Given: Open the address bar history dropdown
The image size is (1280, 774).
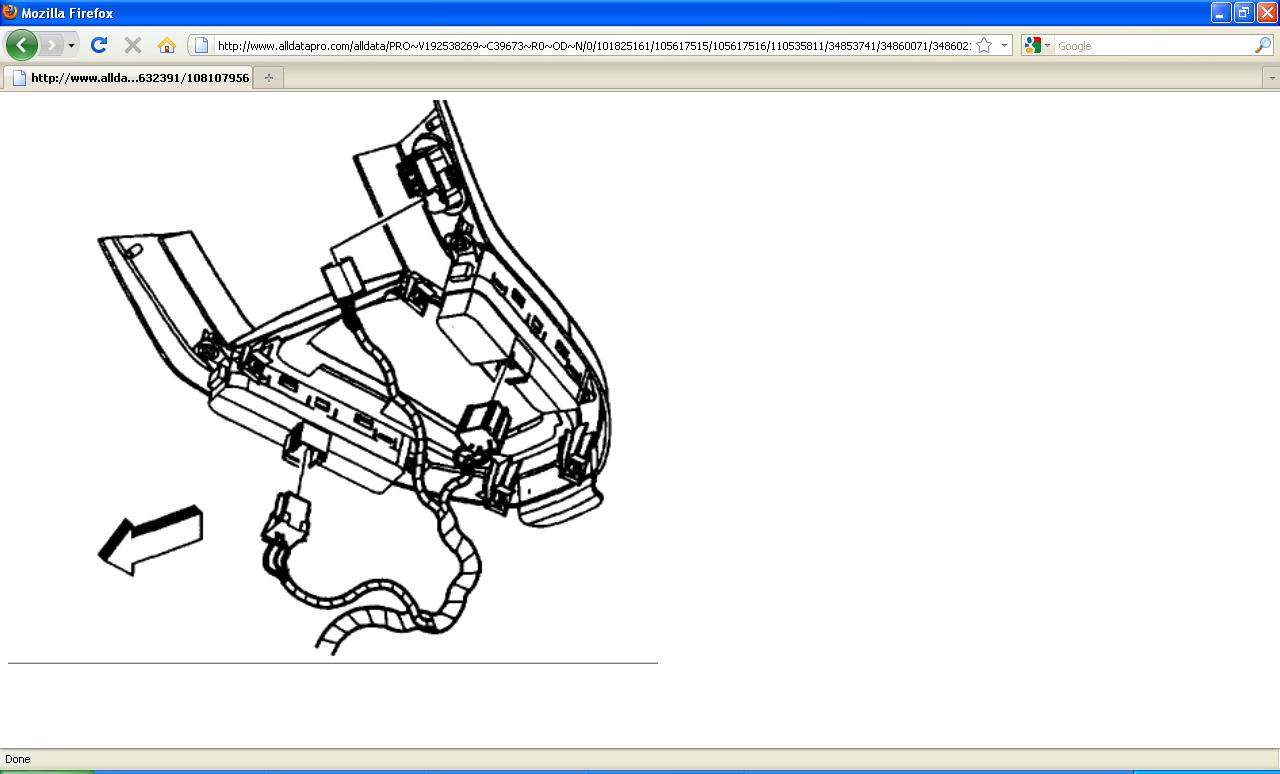Looking at the screenshot, I should coord(1004,45).
